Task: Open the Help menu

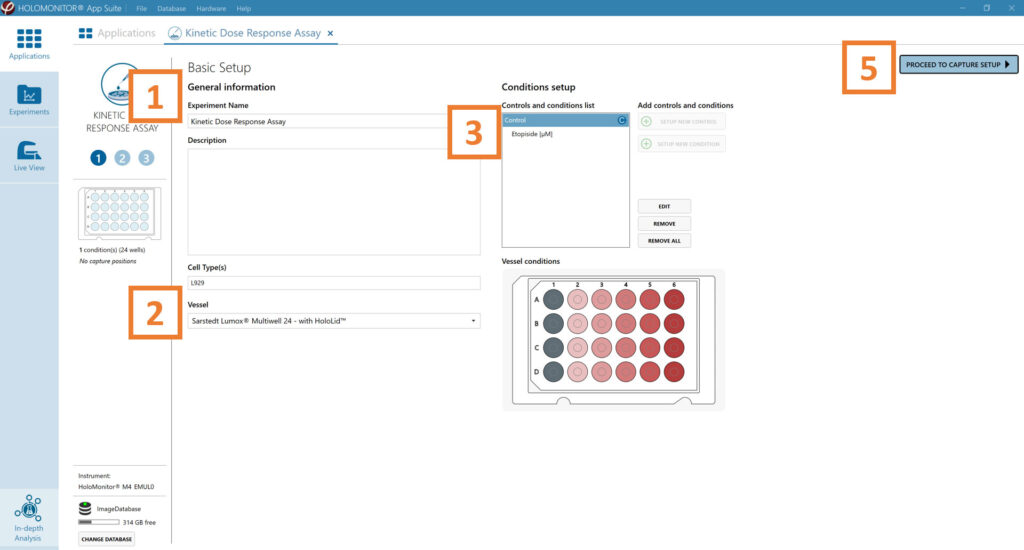Action: pyautogui.click(x=244, y=8)
